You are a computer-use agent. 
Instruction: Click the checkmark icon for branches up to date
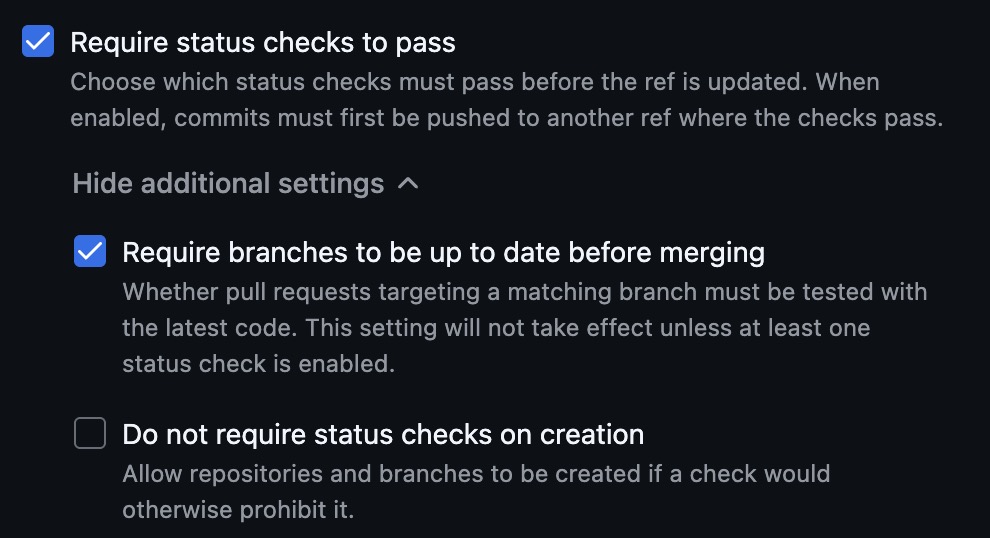pyautogui.click(x=90, y=252)
